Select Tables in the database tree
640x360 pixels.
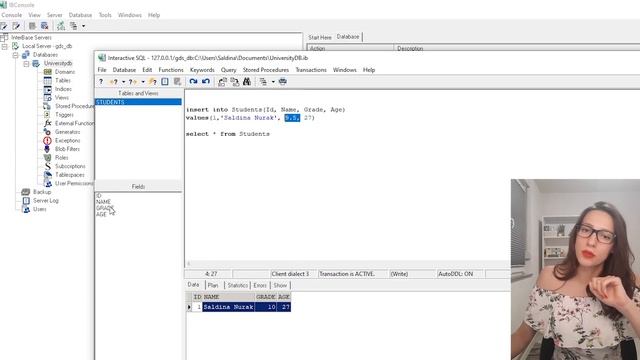63,80
